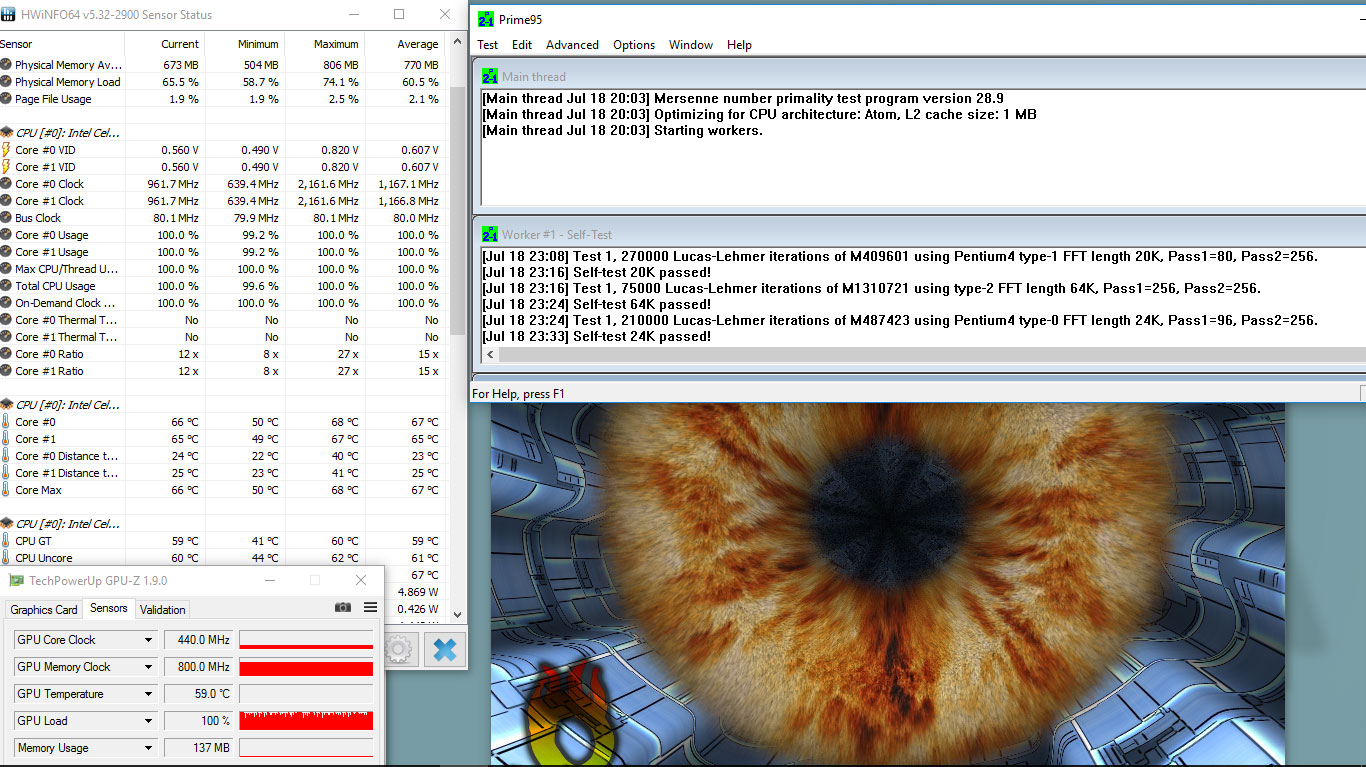Click the Current column header in HWiNFO
1366x767 pixels.
click(165, 44)
